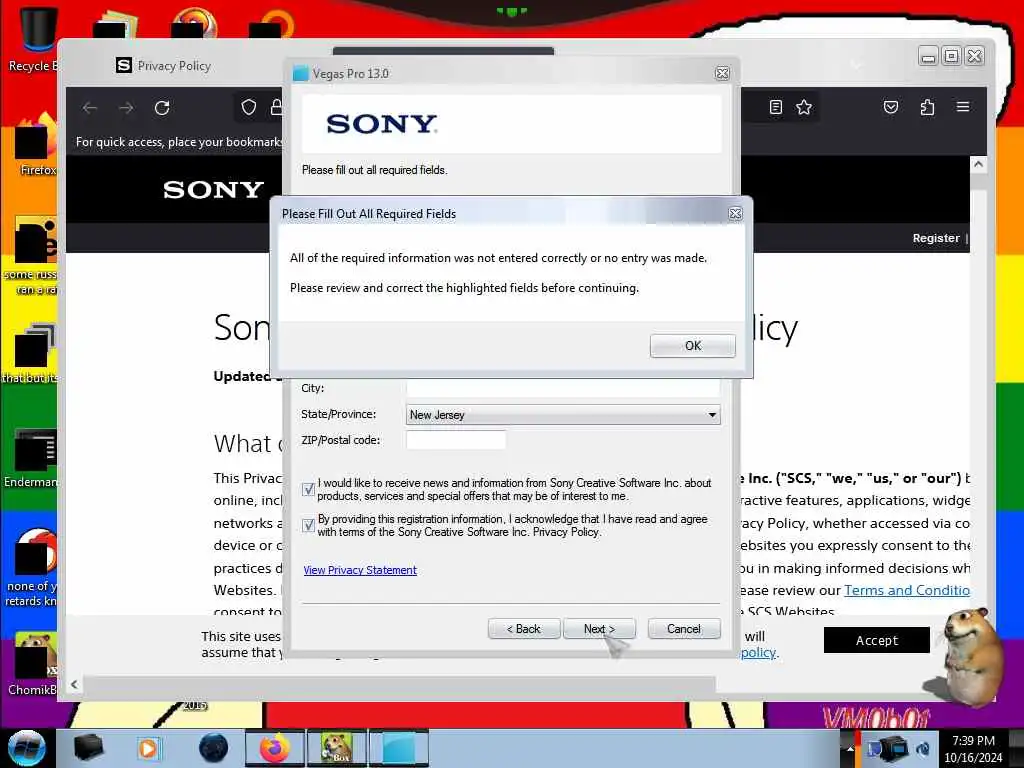Click the ZIP/Postal code field
The height and width of the screenshot is (768, 1024).
[x=456, y=440]
